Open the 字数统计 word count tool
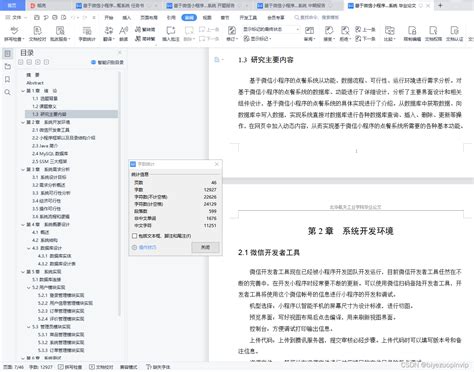 [87, 34]
